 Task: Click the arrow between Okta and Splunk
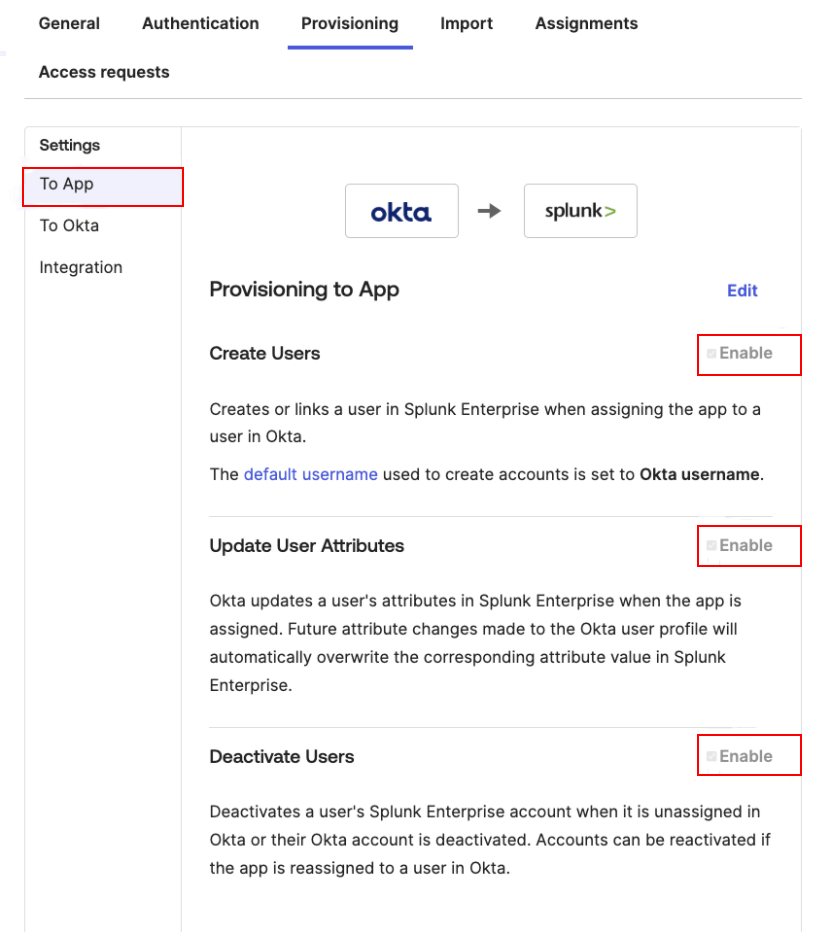coord(489,211)
